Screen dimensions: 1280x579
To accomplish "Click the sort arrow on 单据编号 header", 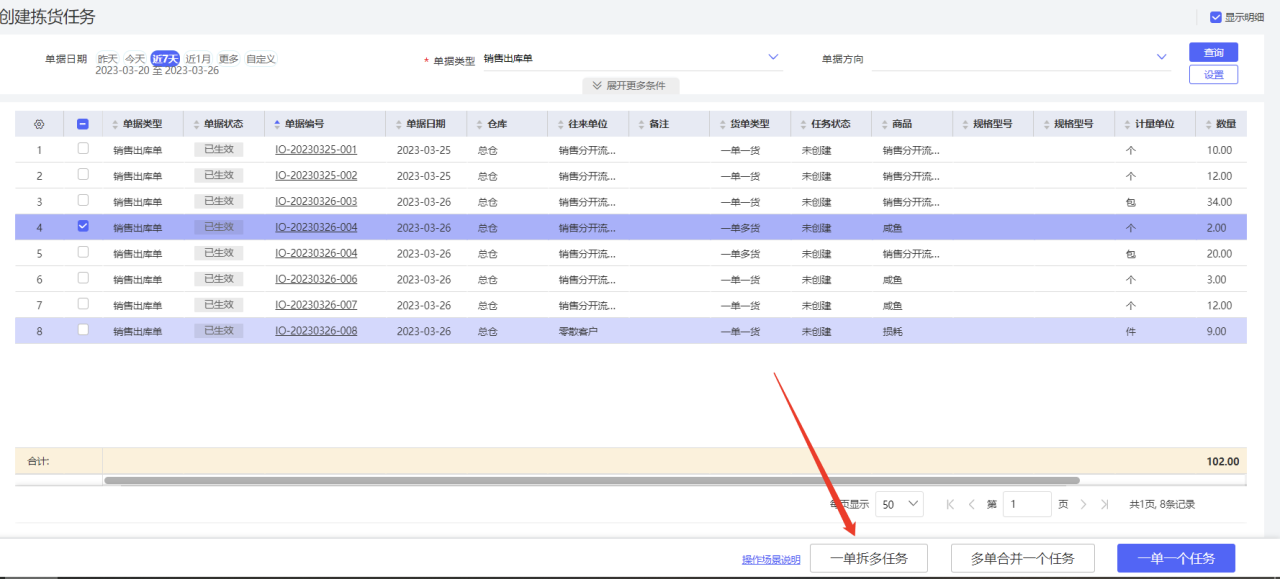I will 277,124.
